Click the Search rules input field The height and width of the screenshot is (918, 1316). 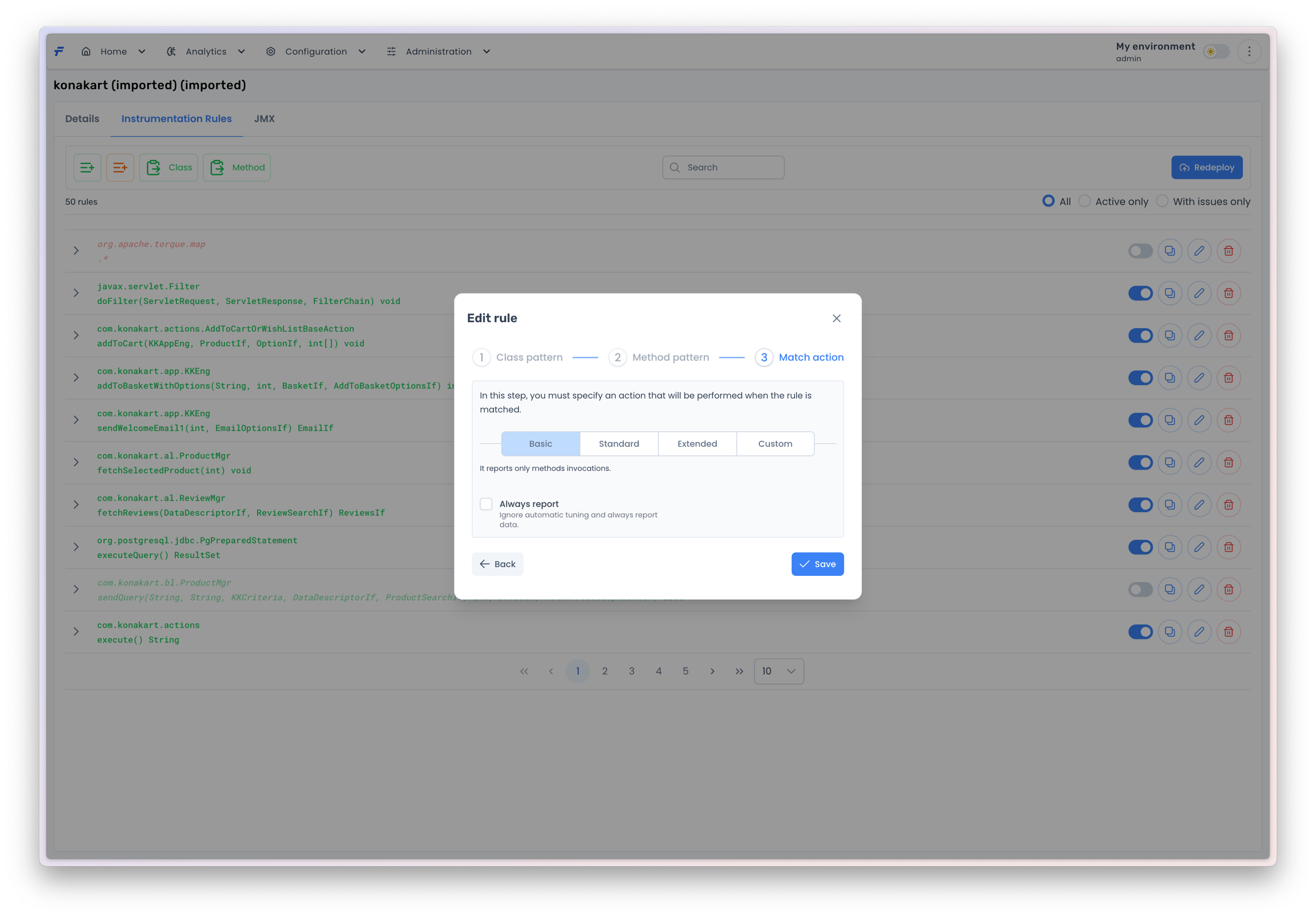click(723, 167)
